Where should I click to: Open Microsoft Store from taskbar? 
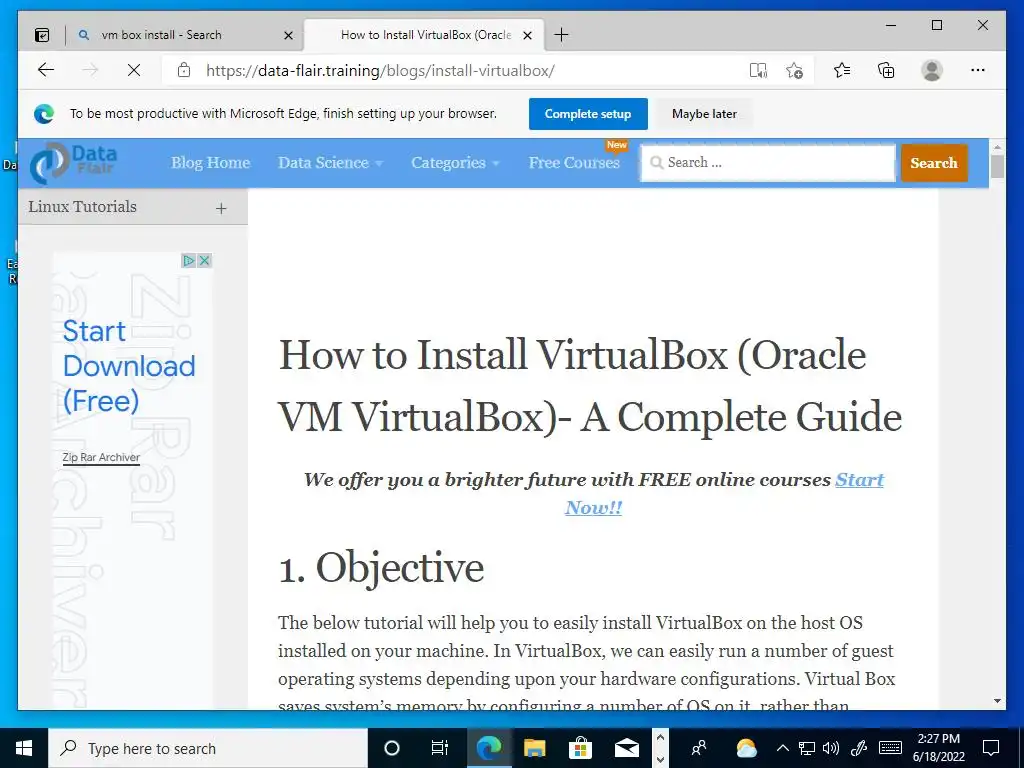(x=580, y=748)
